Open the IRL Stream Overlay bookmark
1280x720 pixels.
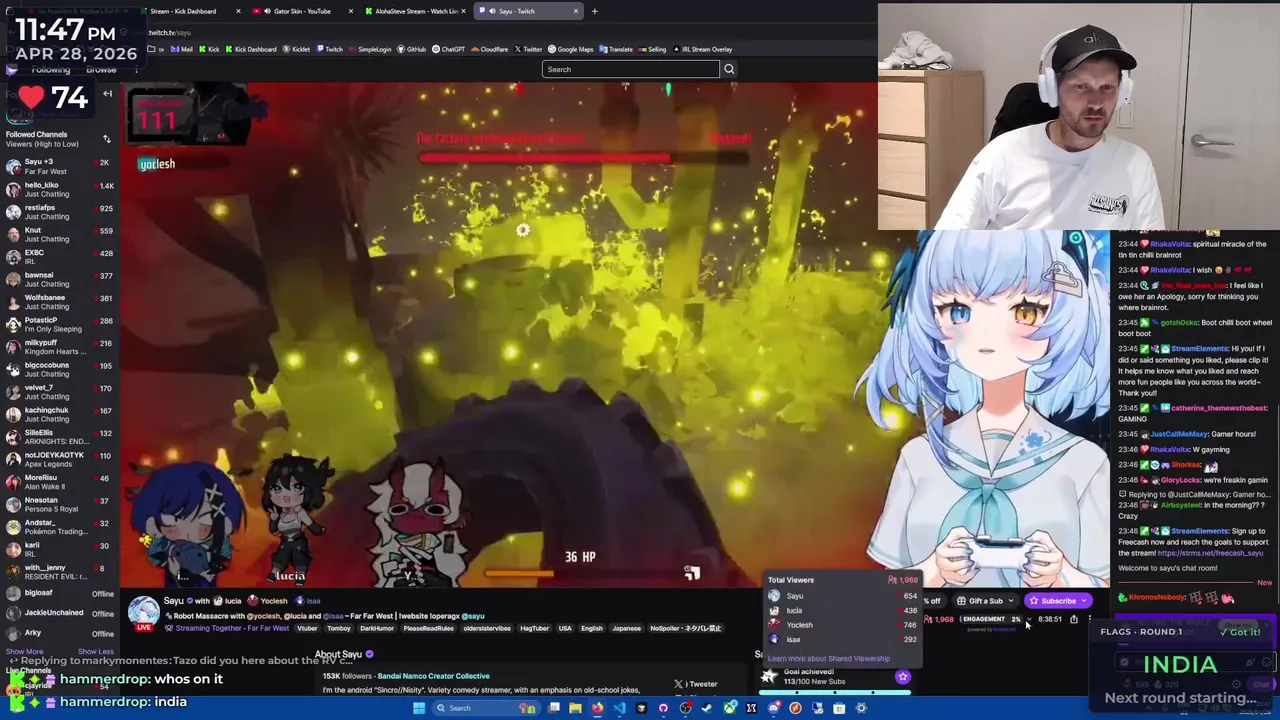tap(702, 49)
